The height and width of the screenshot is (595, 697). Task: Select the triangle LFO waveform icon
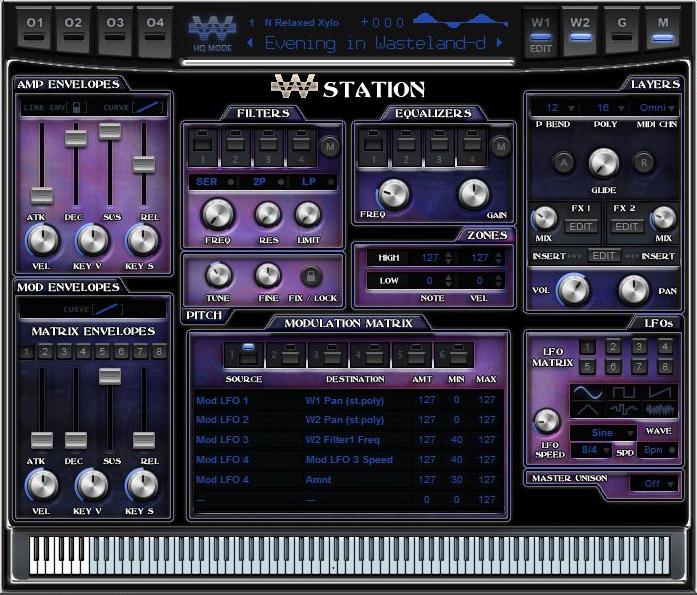point(587,410)
